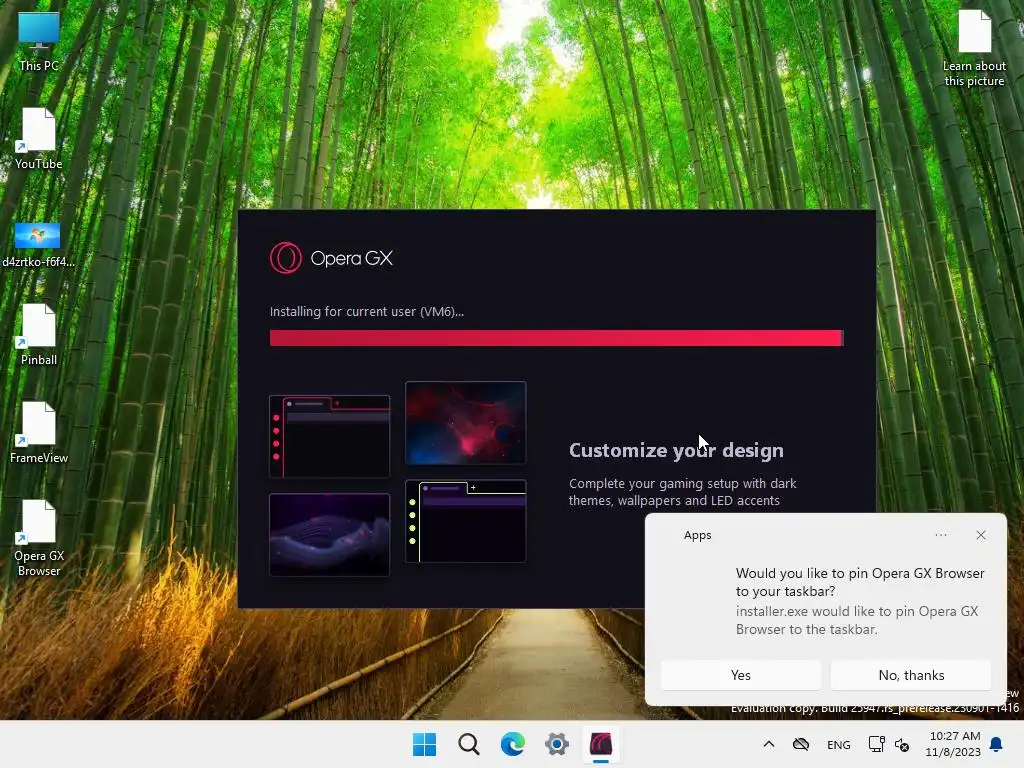Open taskbar Search
This screenshot has height=768, width=1024.
[468, 744]
